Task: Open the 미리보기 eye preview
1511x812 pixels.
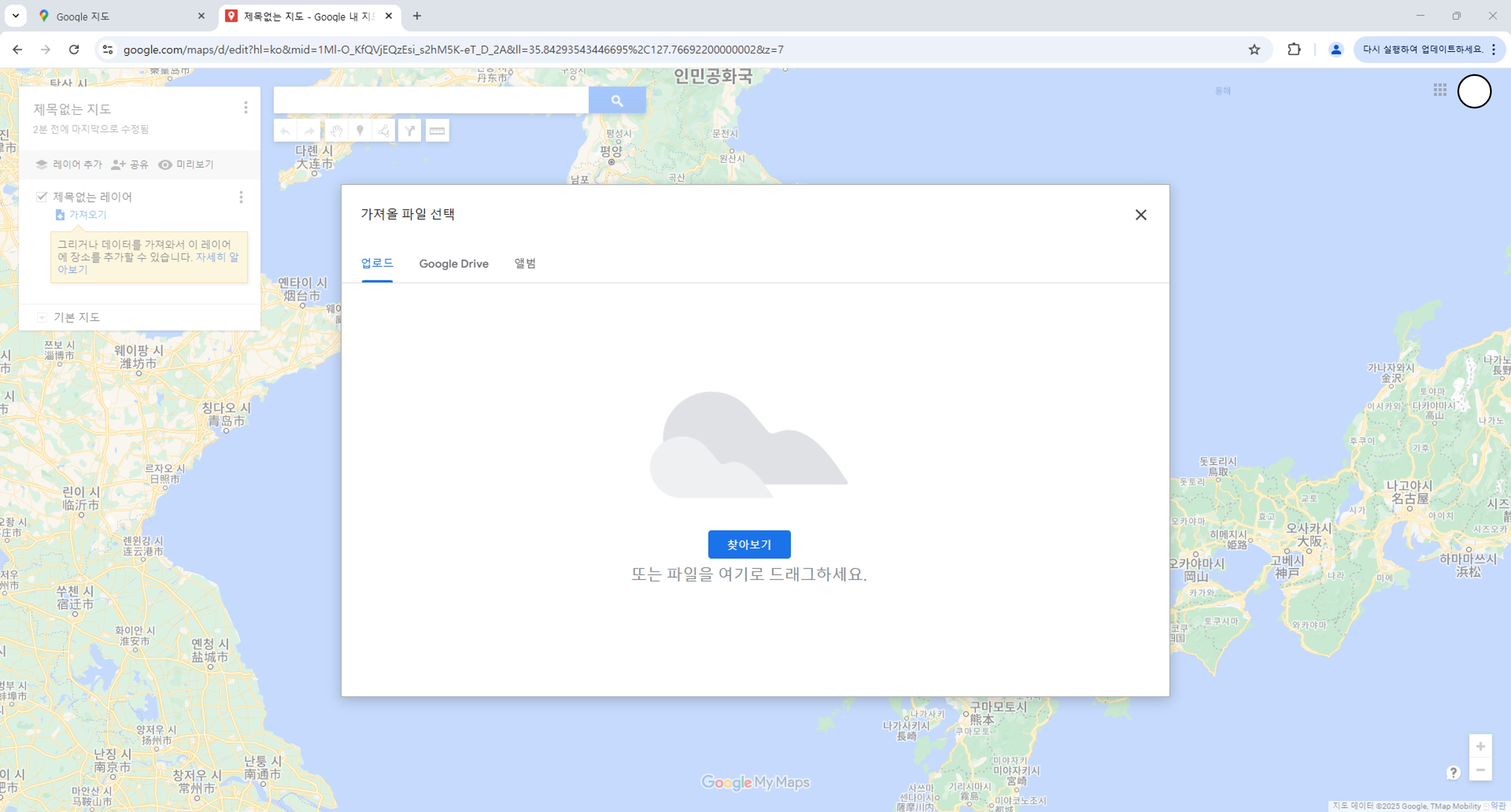Action: (186, 165)
